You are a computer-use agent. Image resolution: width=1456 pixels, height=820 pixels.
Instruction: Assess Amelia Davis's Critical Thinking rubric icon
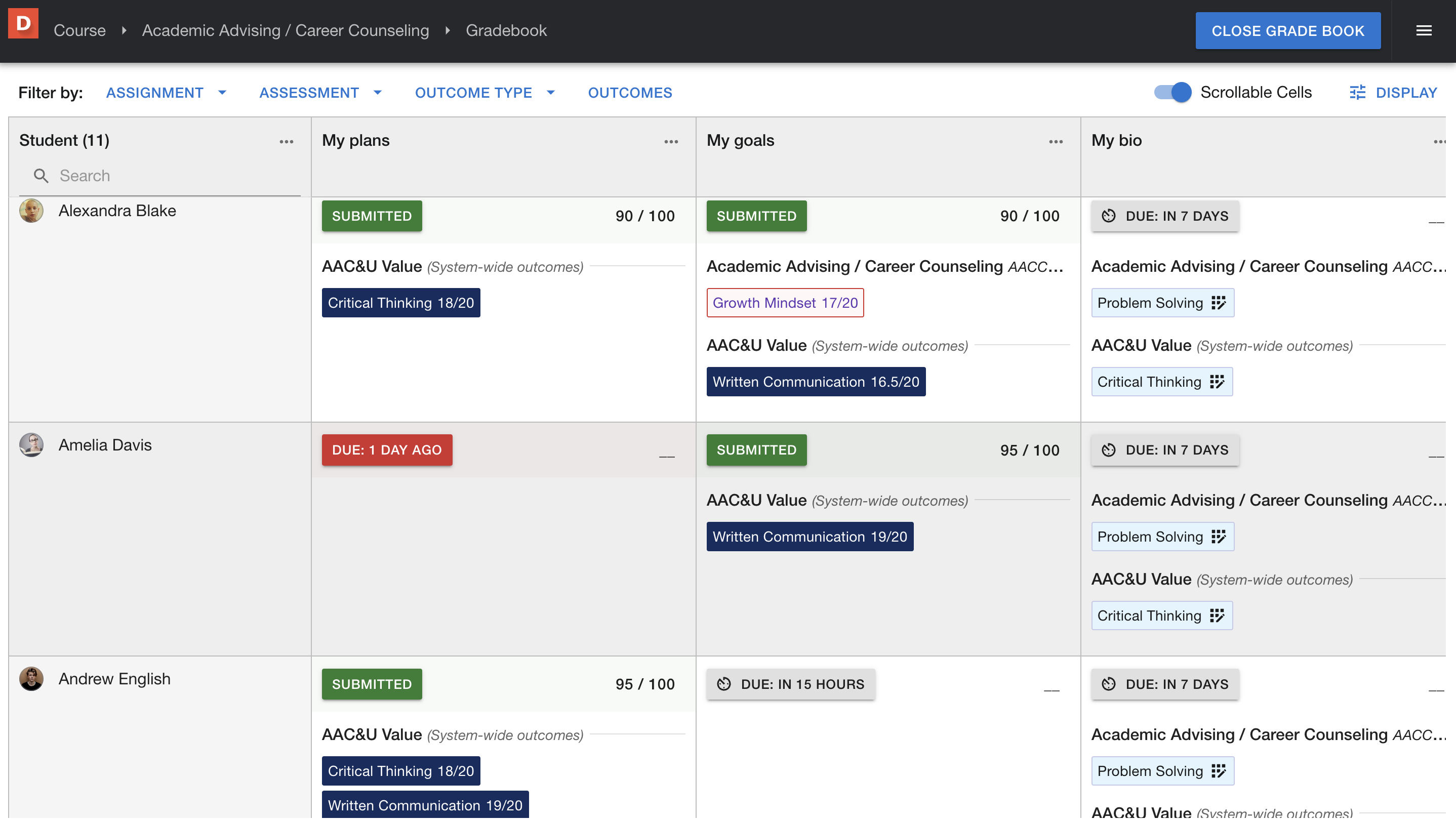1217,616
